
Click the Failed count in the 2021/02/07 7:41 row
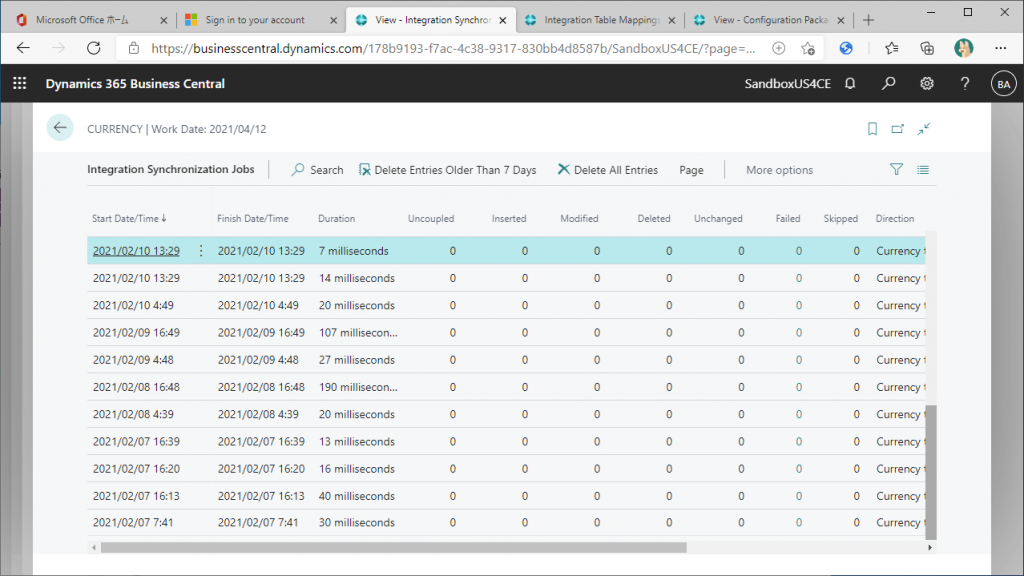[798, 522]
